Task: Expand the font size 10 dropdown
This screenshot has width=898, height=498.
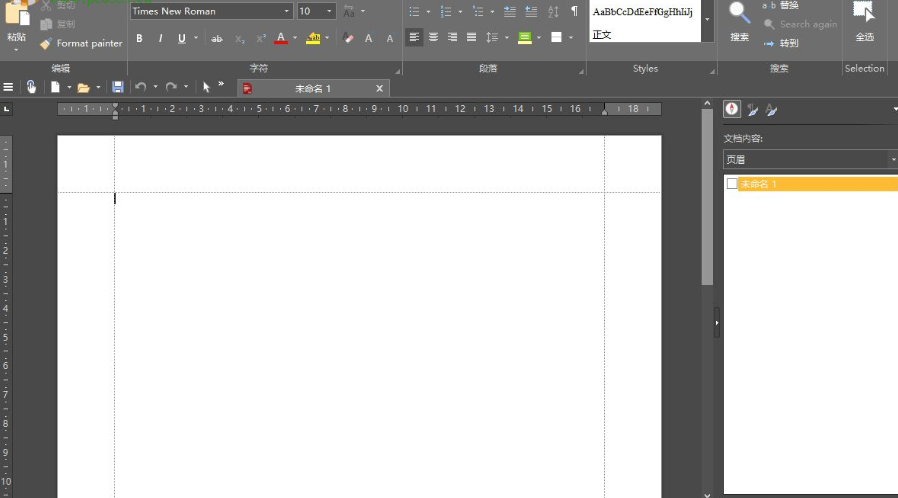Action: point(330,12)
